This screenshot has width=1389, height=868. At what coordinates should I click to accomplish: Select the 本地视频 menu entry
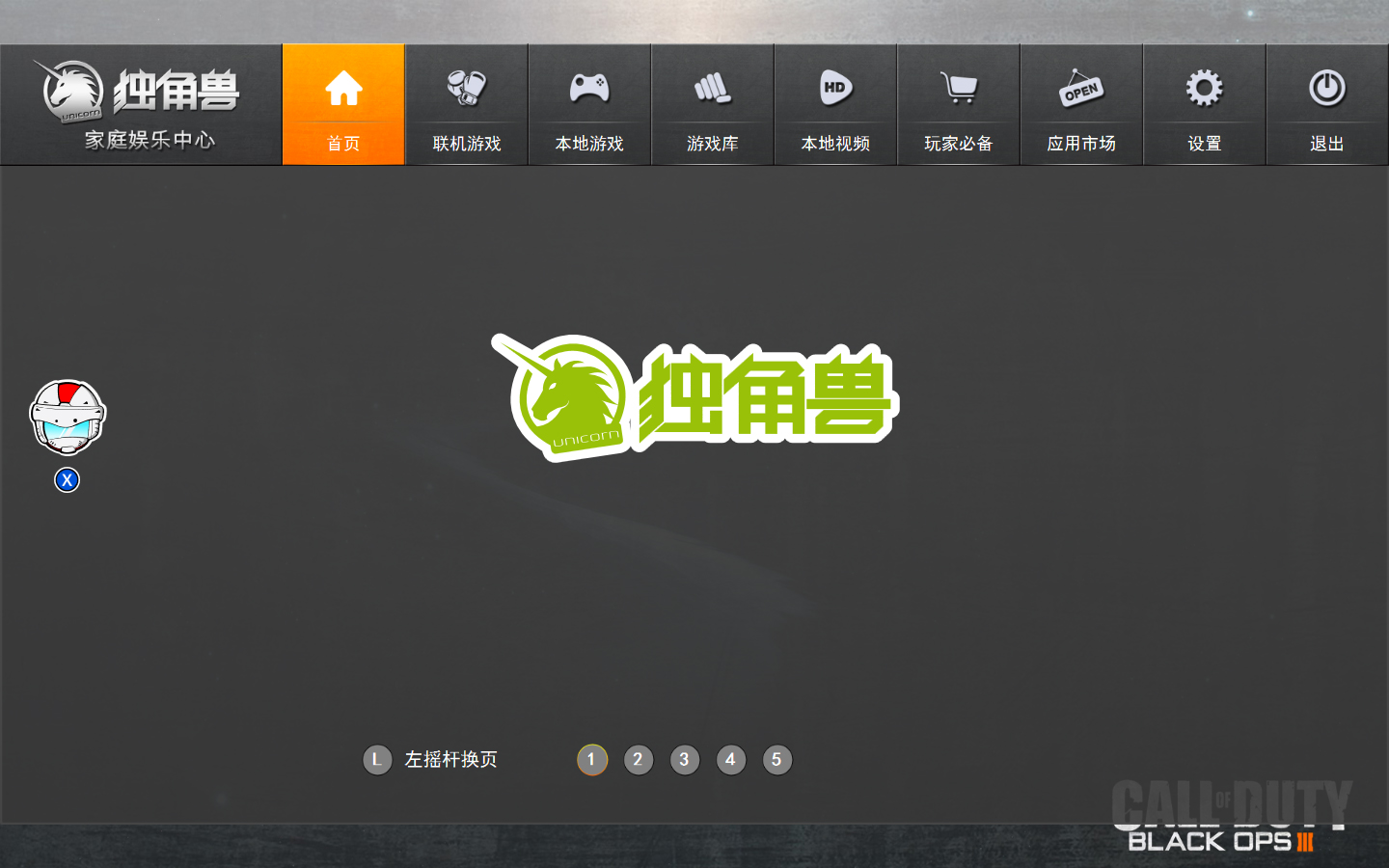[x=835, y=143]
